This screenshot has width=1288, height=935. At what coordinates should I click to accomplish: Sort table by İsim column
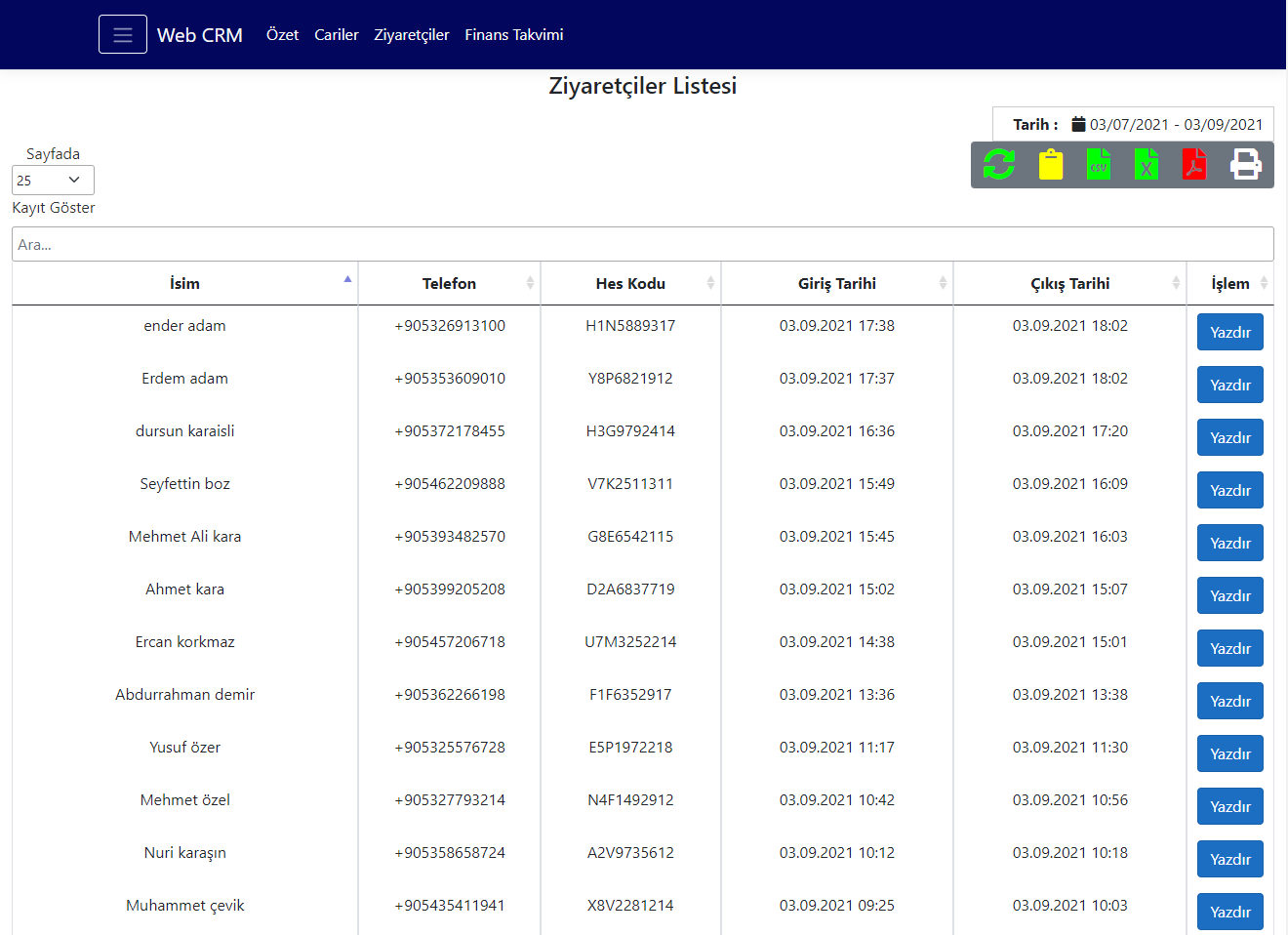pos(184,283)
